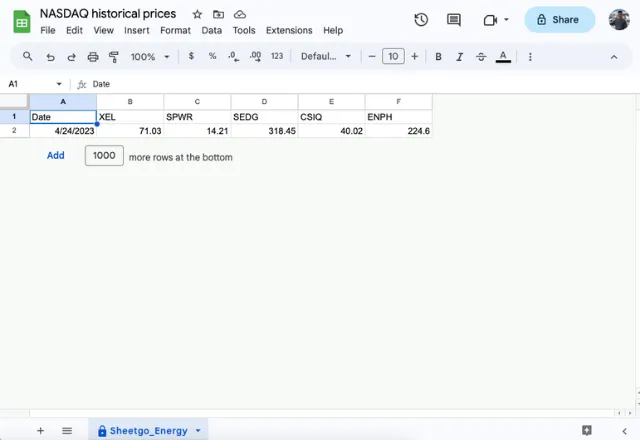This screenshot has height=440, width=640.
Task: Select the cell containing 40.02
Action: (331, 131)
